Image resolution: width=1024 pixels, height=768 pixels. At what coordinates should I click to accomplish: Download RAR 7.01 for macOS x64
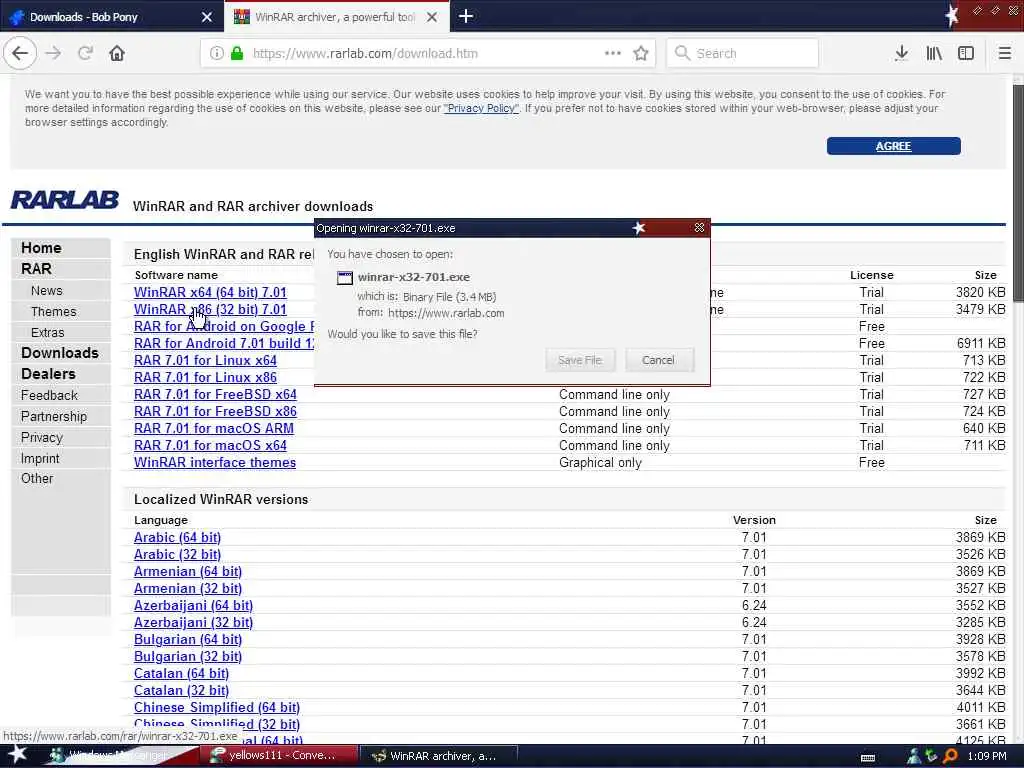click(x=210, y=445)
